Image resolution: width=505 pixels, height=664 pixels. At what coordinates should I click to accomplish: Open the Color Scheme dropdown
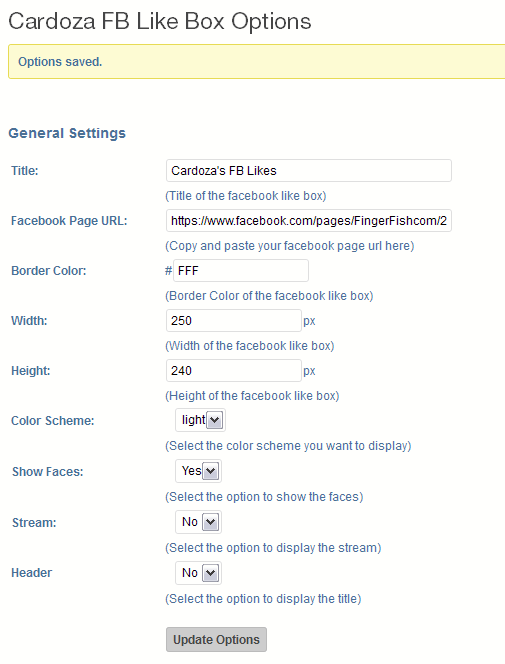[200, 420]
